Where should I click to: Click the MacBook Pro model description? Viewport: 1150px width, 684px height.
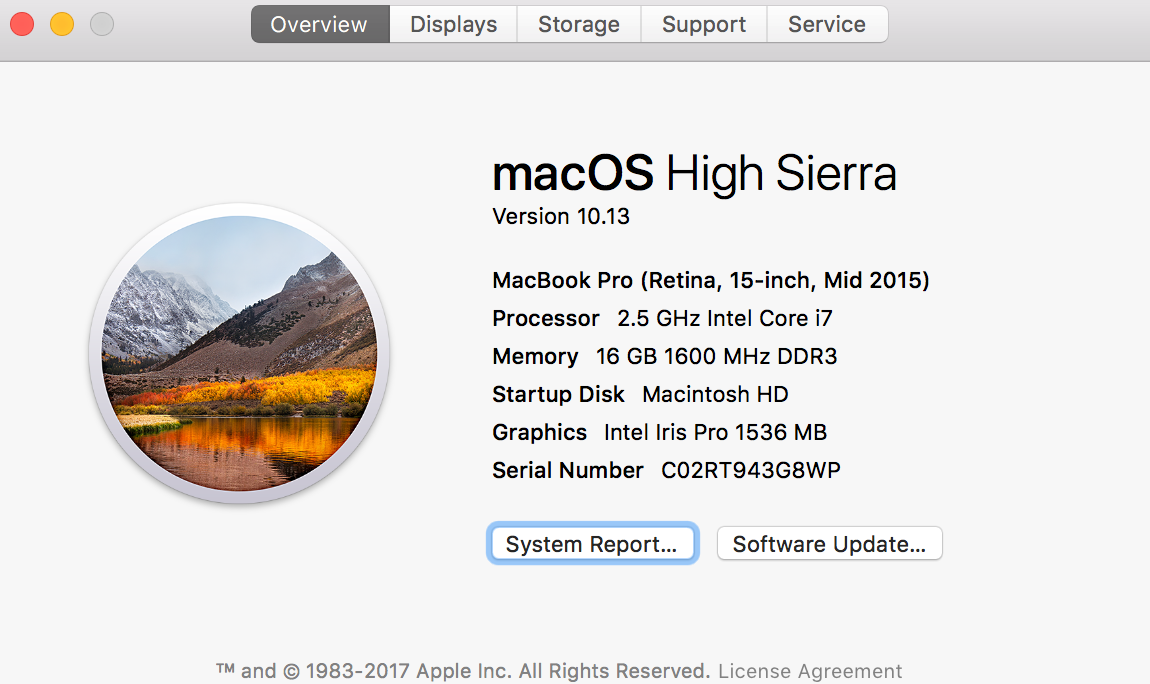(x=710, y=280)
